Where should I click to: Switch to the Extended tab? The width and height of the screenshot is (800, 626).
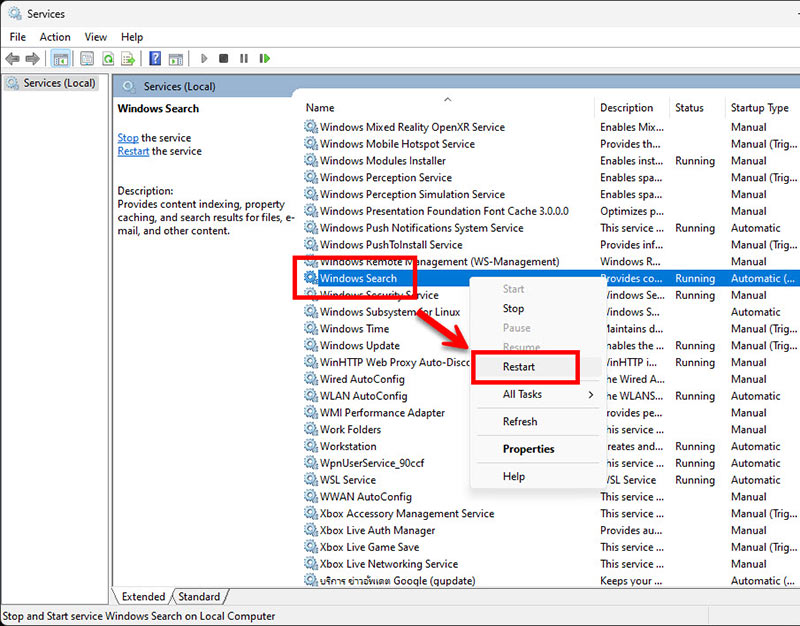(x=143, y=596)
